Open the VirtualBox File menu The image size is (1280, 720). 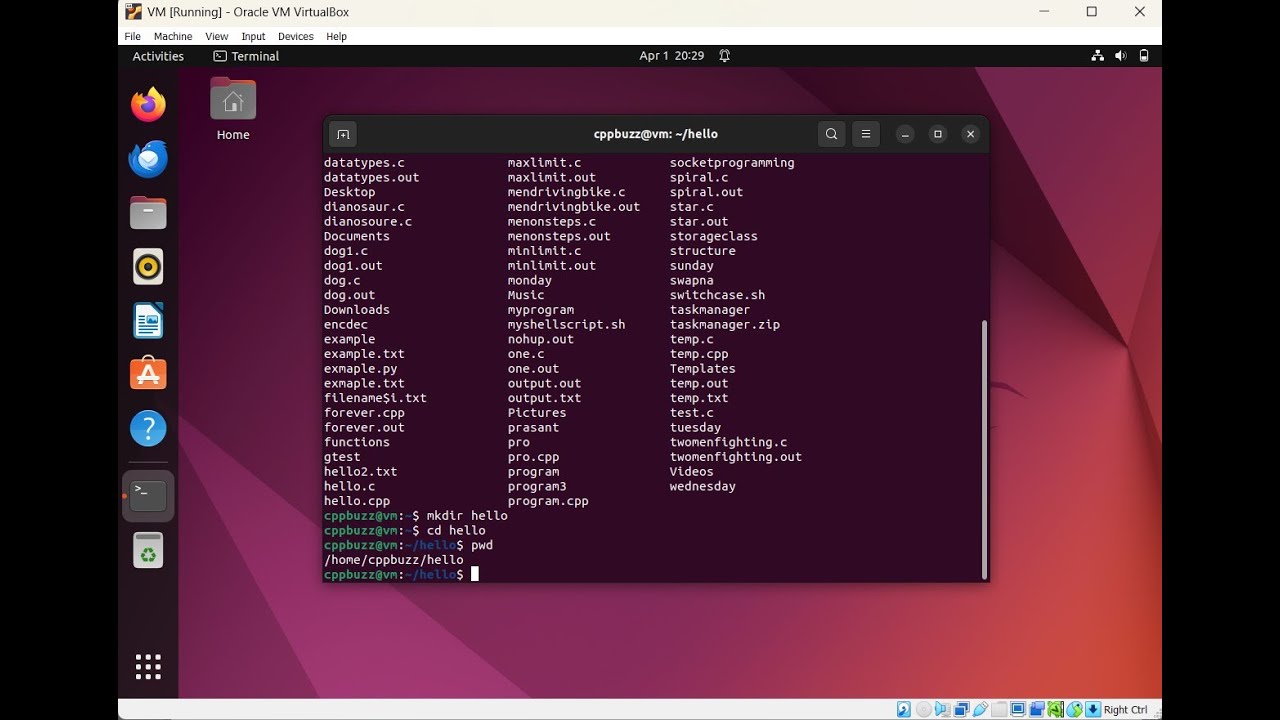(132, 36)
